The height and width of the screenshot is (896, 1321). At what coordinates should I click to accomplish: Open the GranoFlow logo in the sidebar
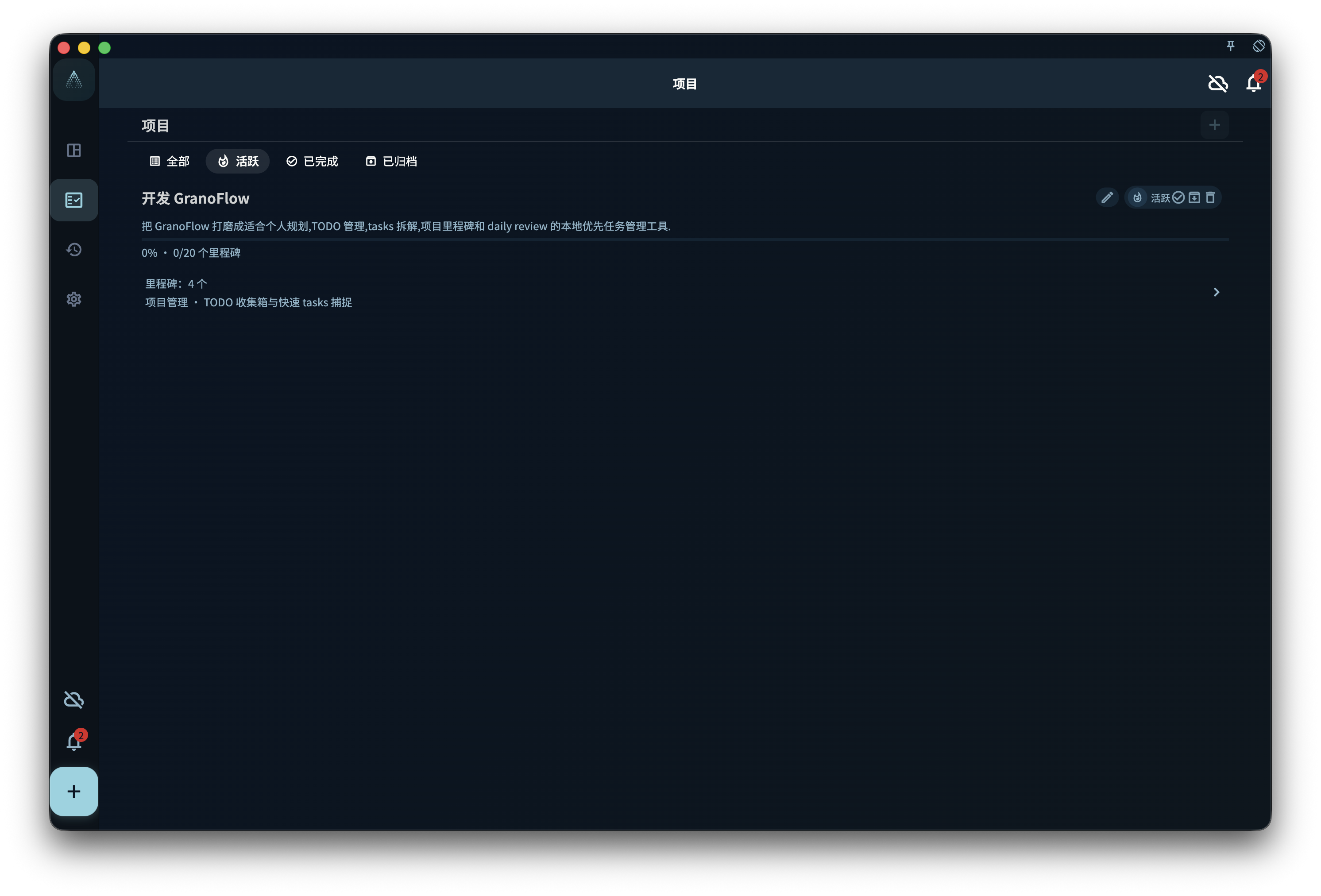tap(74, 80)
